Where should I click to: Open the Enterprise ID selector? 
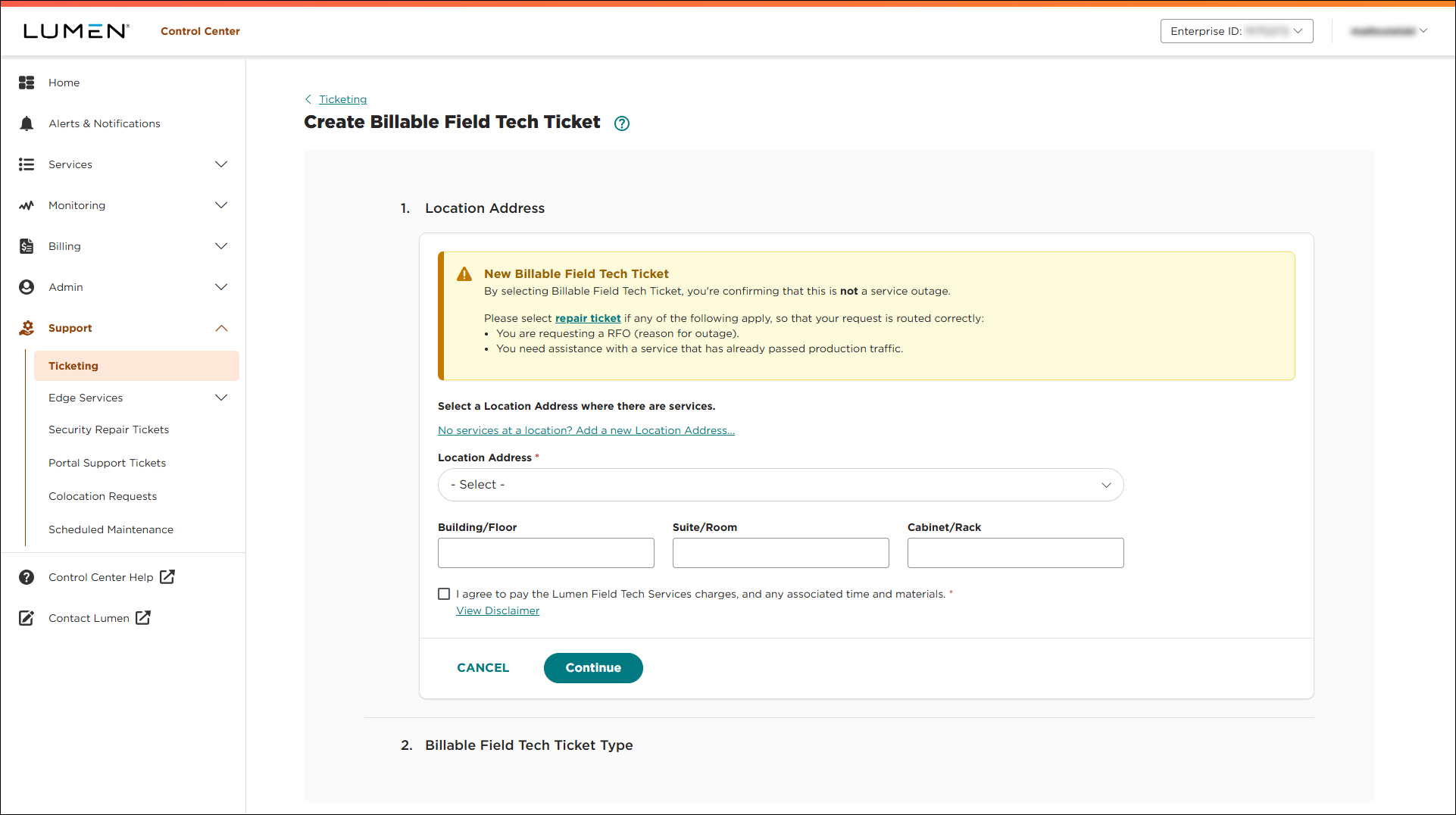(x=1236, y=31)
